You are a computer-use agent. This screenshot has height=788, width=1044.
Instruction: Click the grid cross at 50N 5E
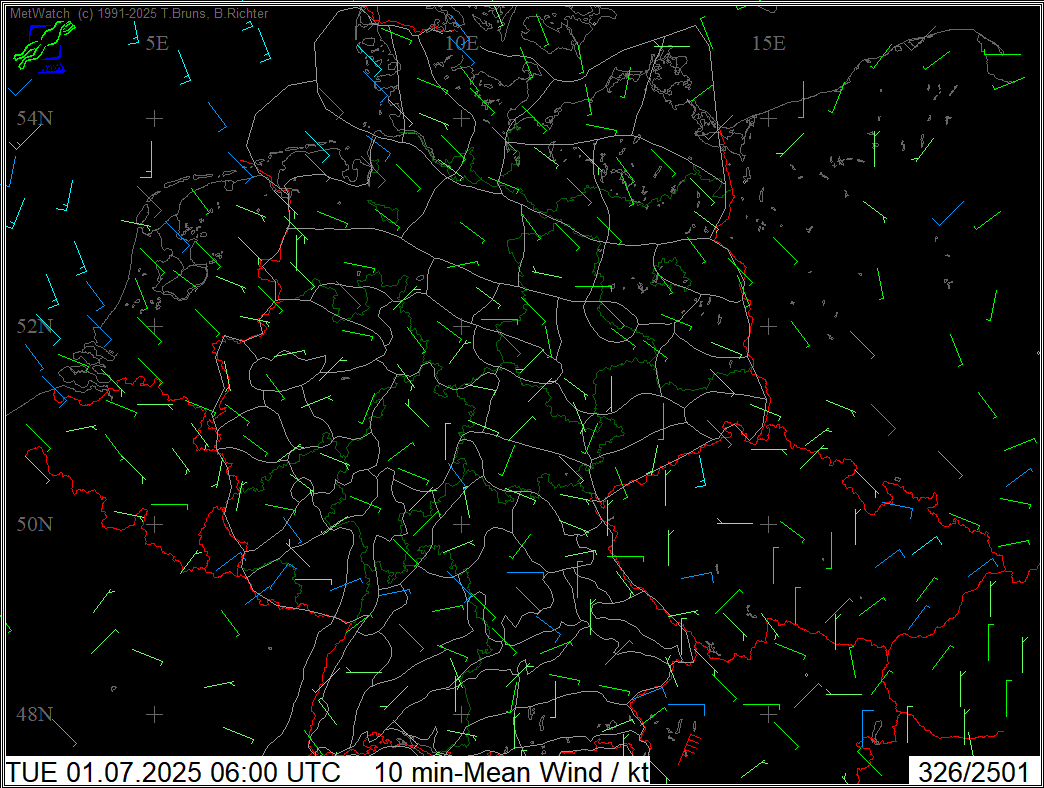coord(154,524)
